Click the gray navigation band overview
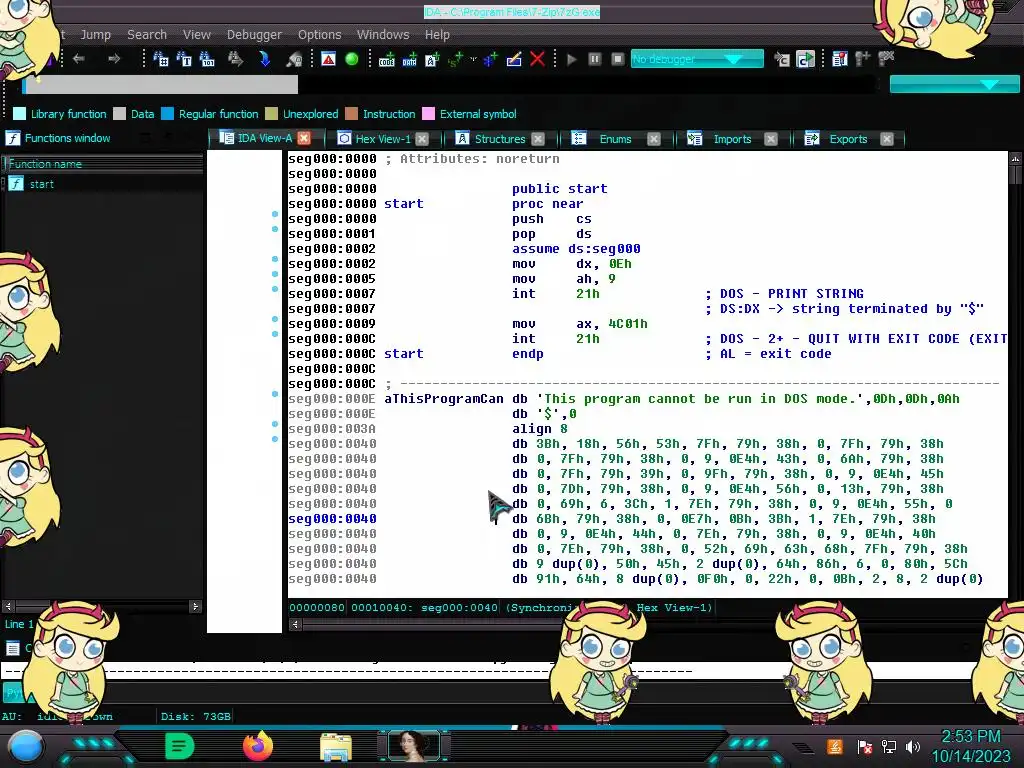This screenshot has height=768, width=1024. pos(160,84)
